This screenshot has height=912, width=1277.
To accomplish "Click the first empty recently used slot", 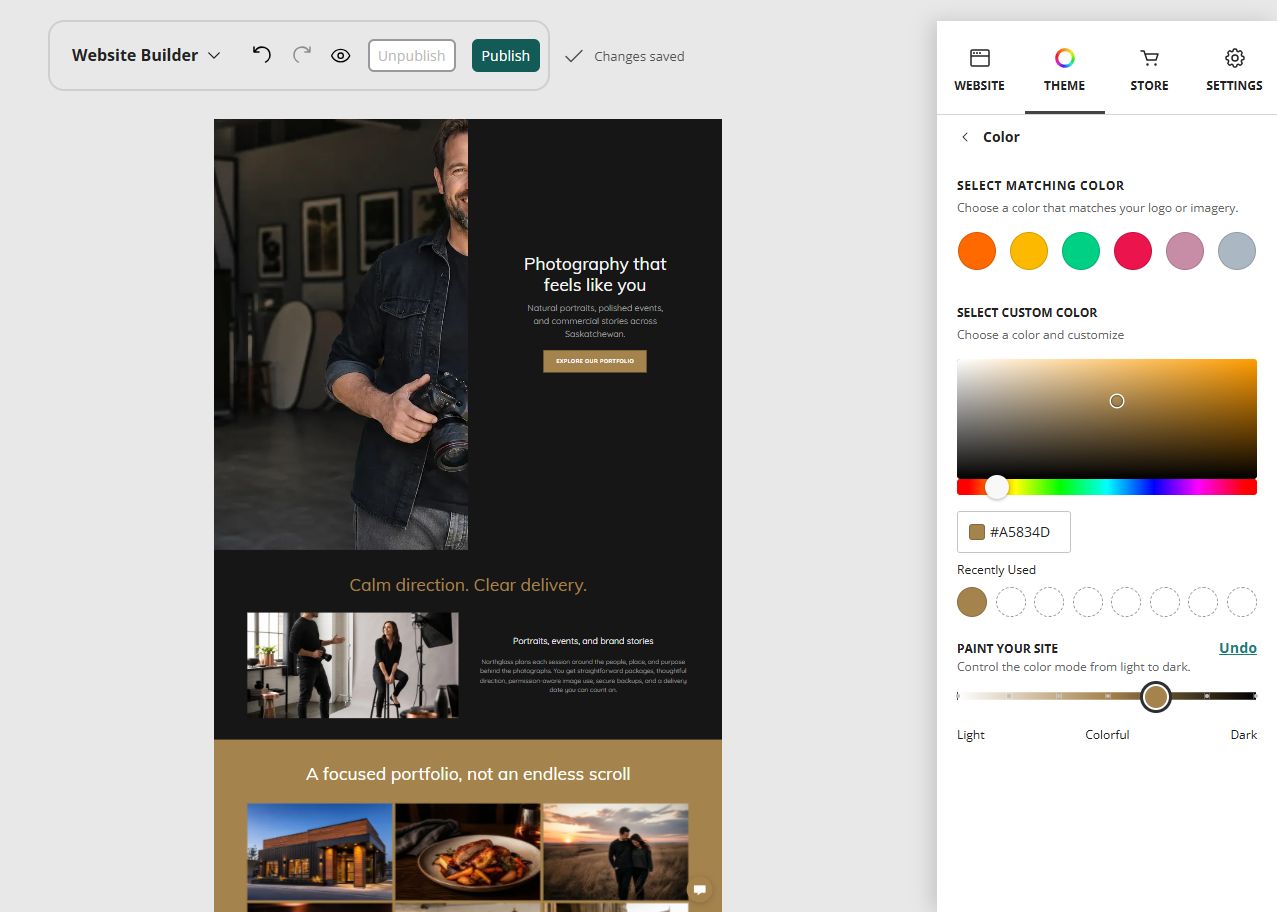I will (1011, 602).
